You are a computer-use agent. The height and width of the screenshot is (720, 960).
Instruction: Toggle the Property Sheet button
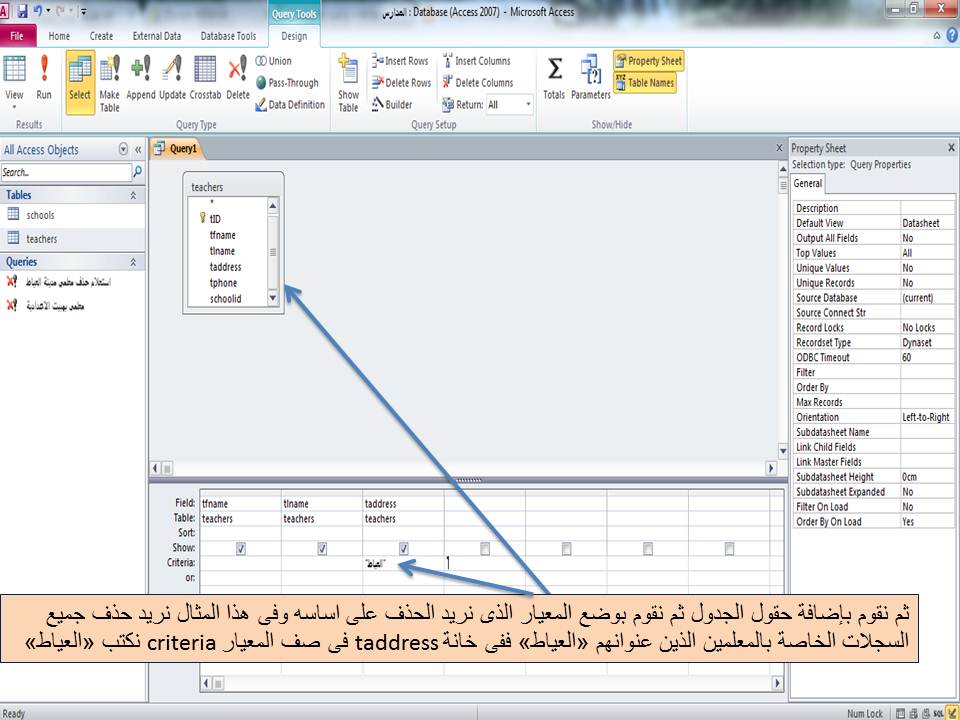pos(648,61)
